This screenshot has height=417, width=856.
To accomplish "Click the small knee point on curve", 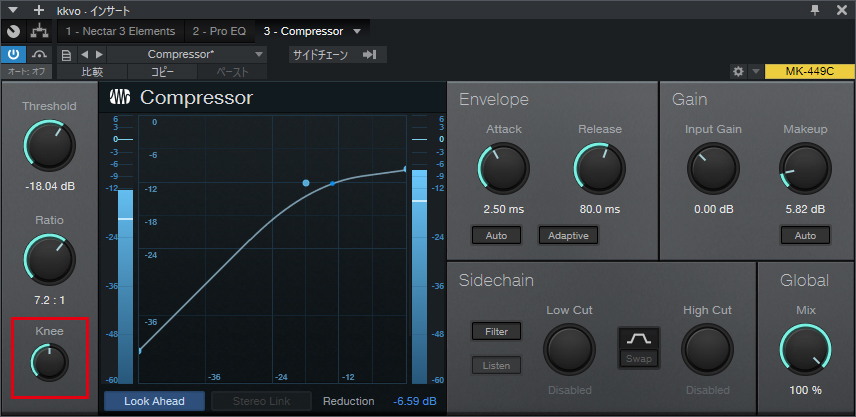I will click(x=332, y=184).
